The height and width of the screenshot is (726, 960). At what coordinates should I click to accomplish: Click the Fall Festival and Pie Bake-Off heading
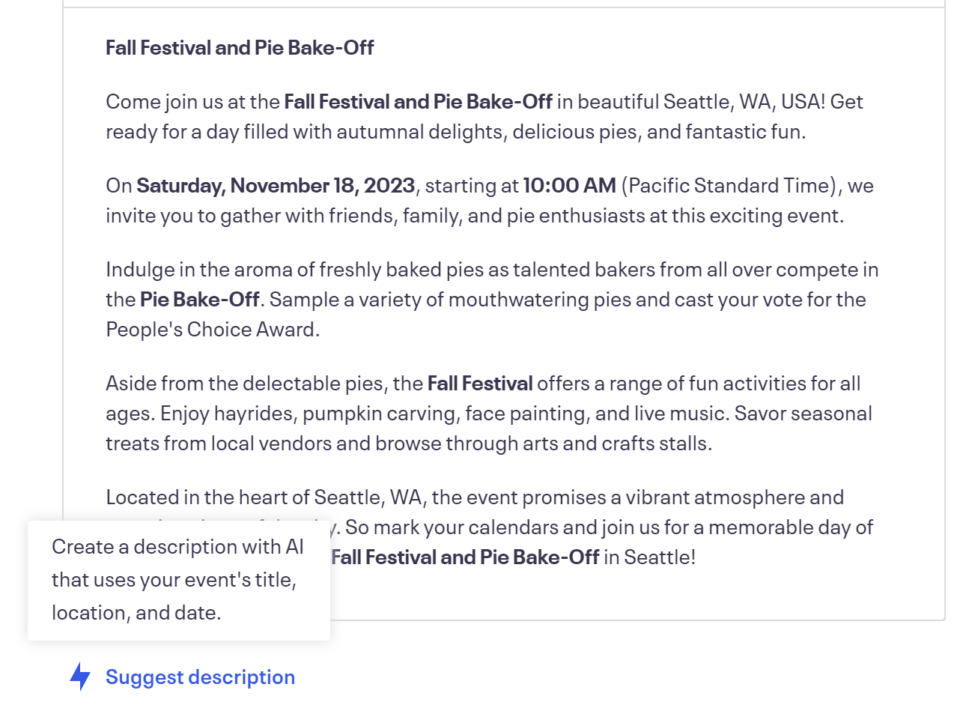239,47
